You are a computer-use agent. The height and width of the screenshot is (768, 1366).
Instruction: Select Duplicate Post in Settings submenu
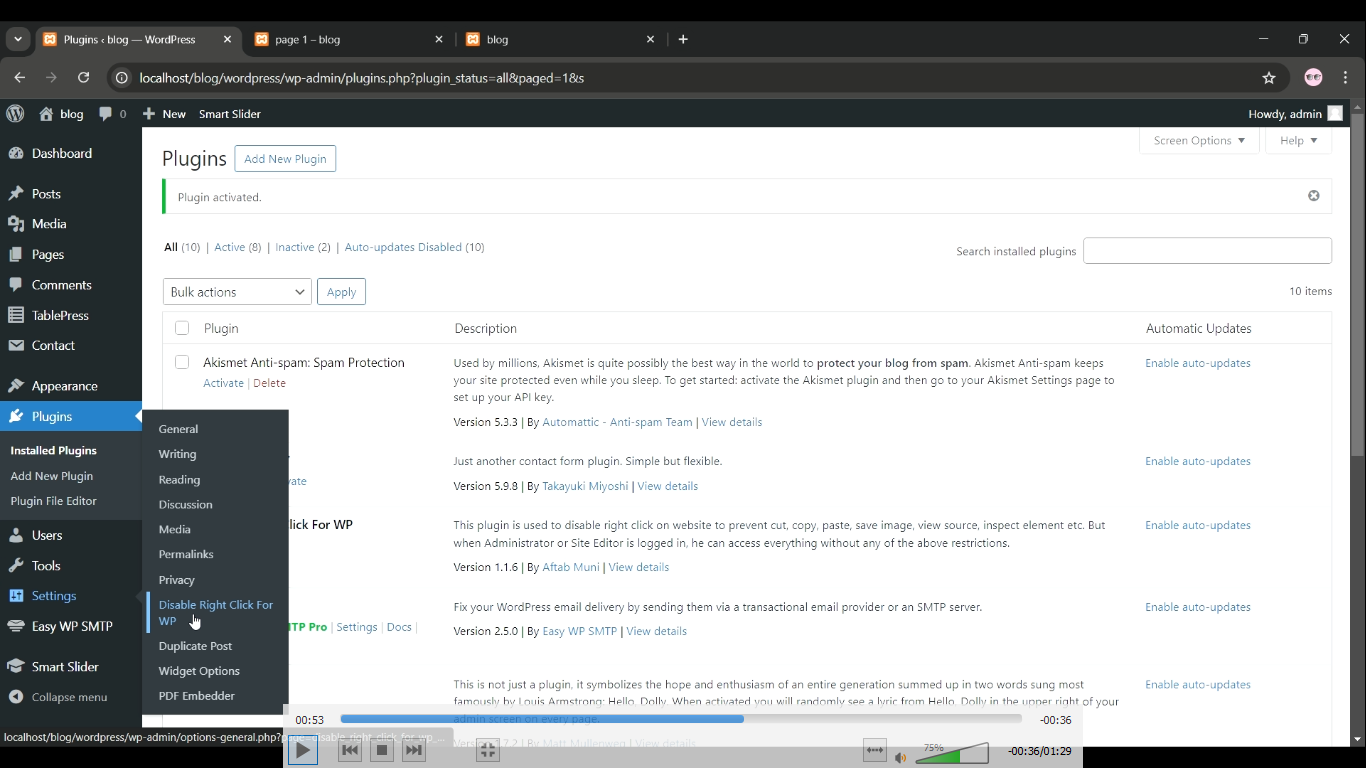click(195, 646)
